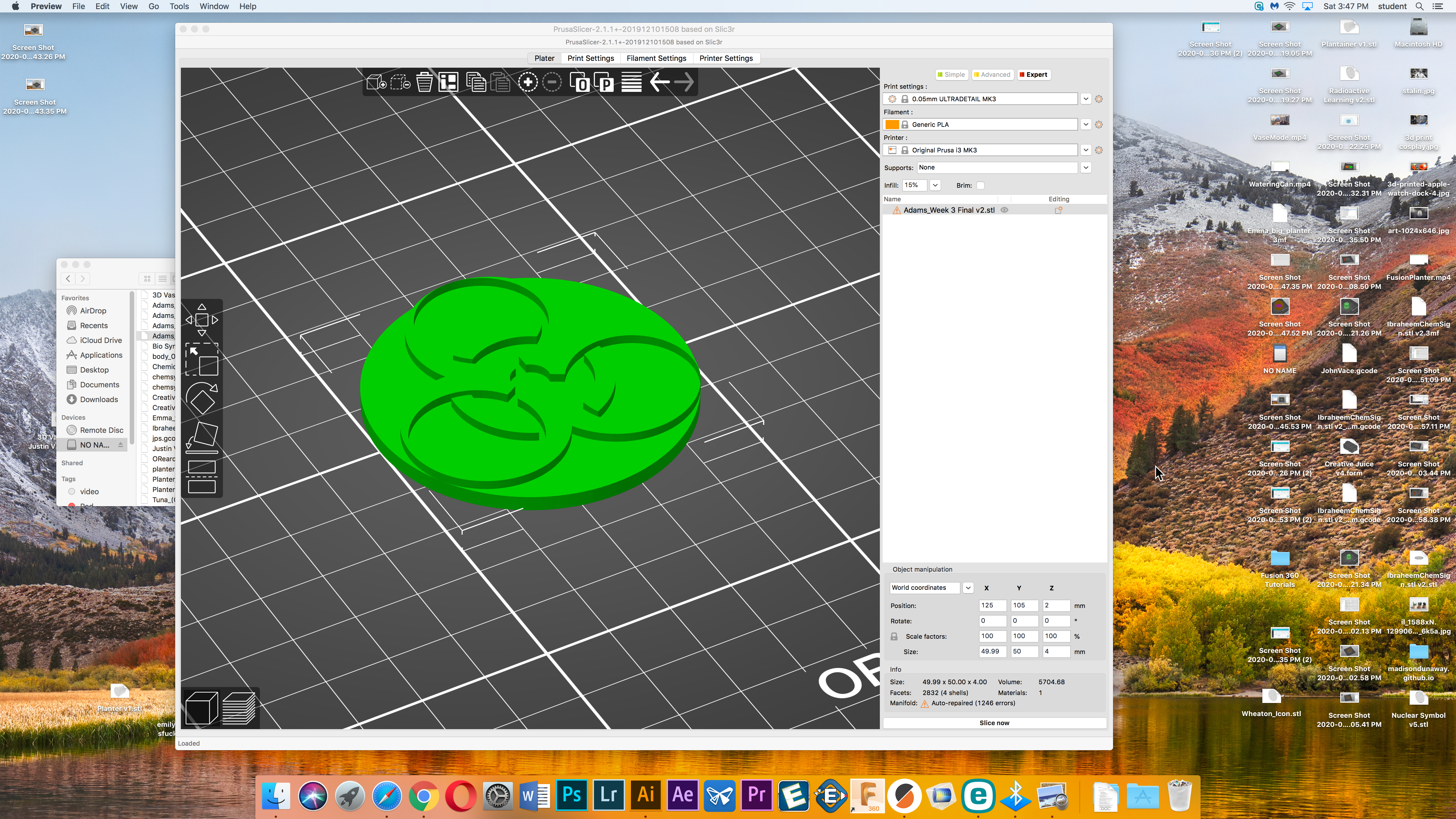Click the Rotate Z input field
This screenshot has width=1456, height=819.
point(1056,621)
